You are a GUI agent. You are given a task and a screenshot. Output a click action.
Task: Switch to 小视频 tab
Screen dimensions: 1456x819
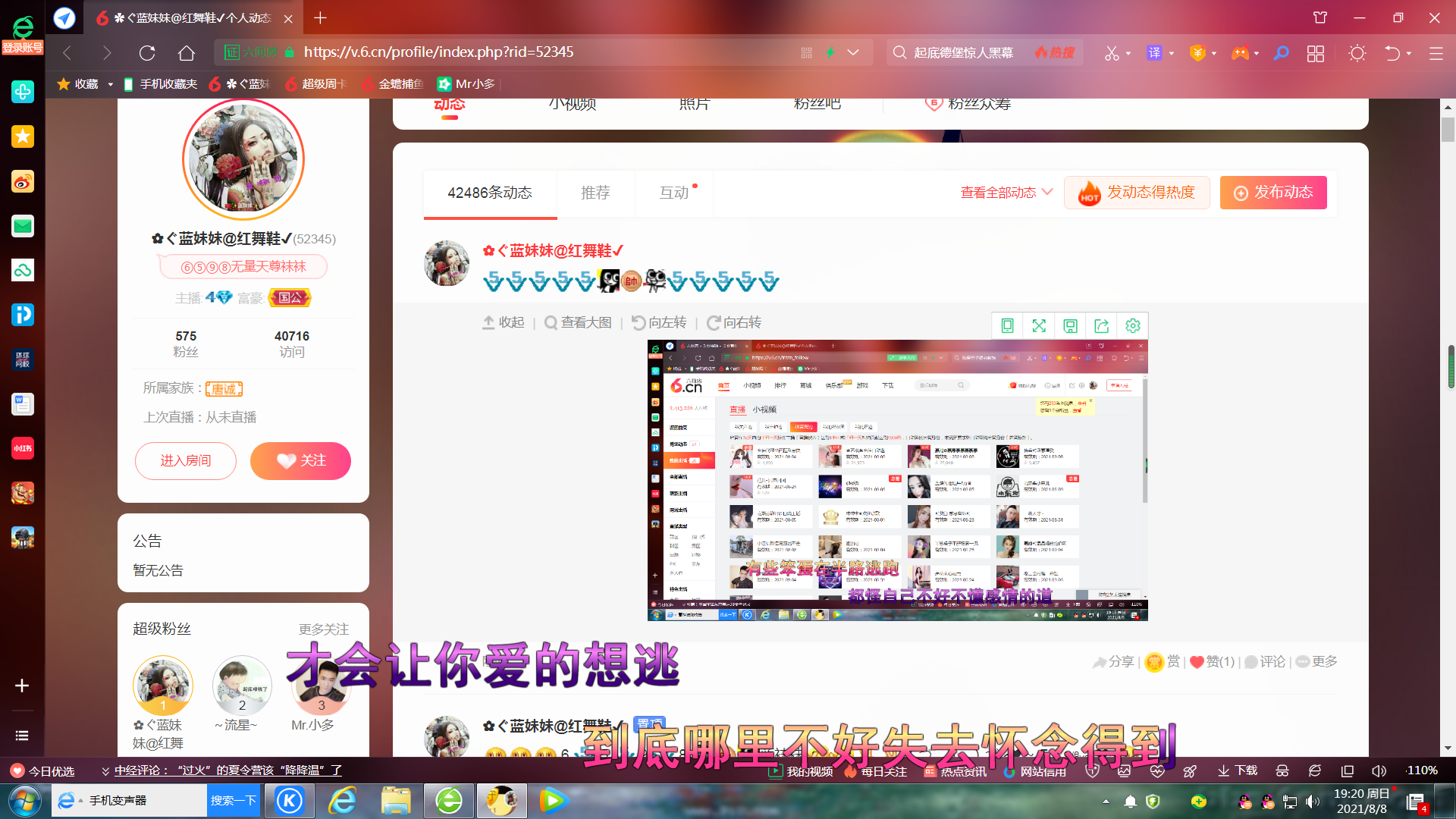tap(573, 105)
